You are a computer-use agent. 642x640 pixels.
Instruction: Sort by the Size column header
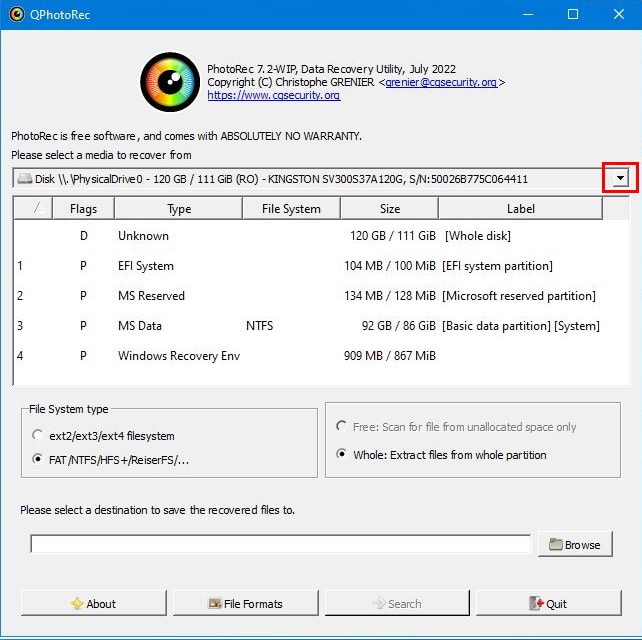point(389,208)
